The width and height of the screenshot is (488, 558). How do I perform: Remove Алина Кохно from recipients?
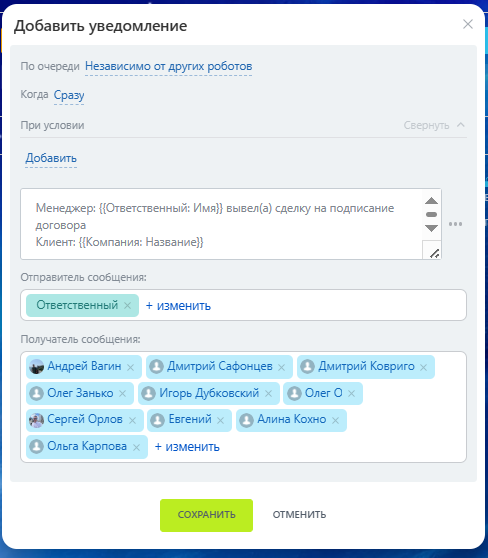(335, 420)
